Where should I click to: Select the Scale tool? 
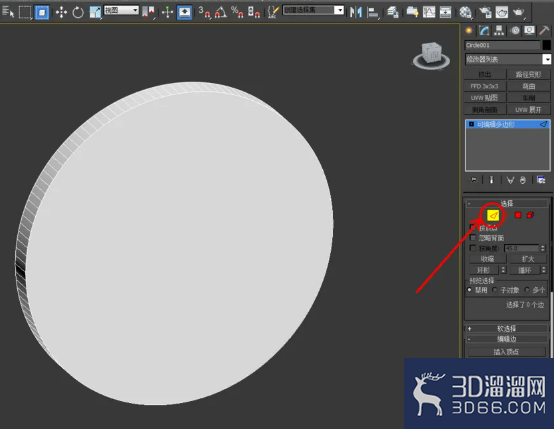(x=95, y=12)
